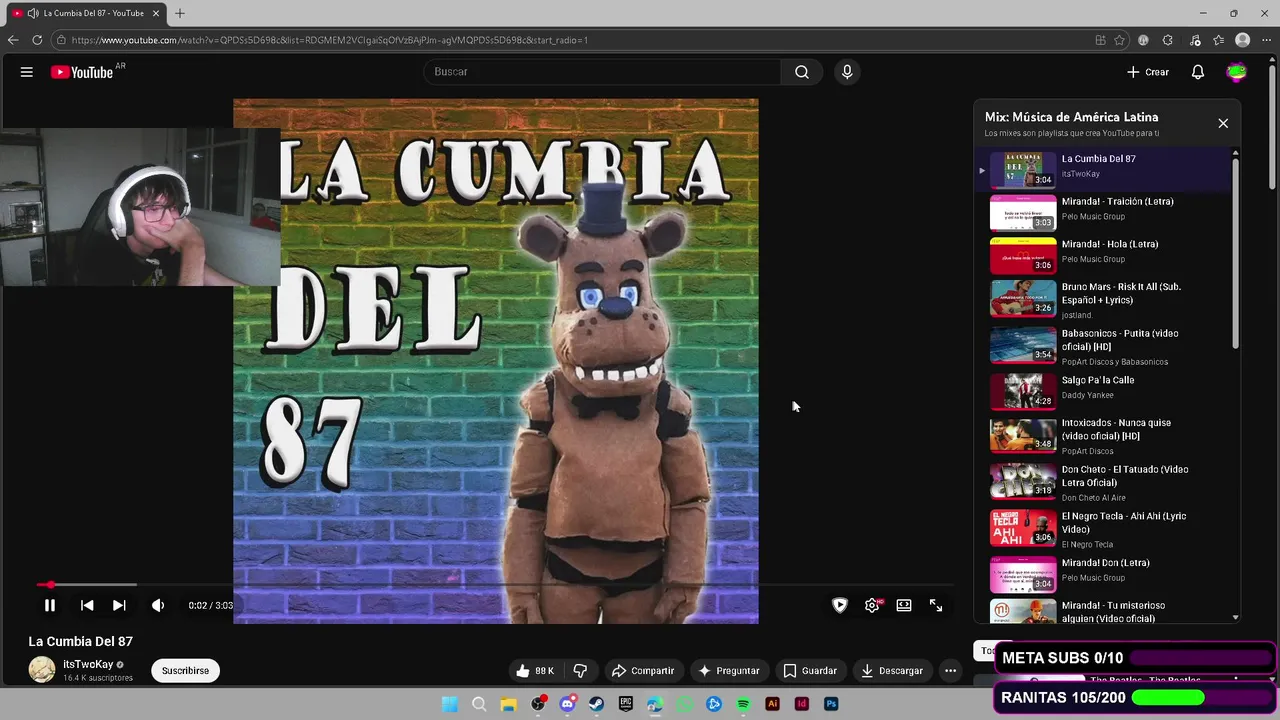1280x720 pixels.
Task: Open the itsTwoKay channel name link
Action: (x=88, y=664)
